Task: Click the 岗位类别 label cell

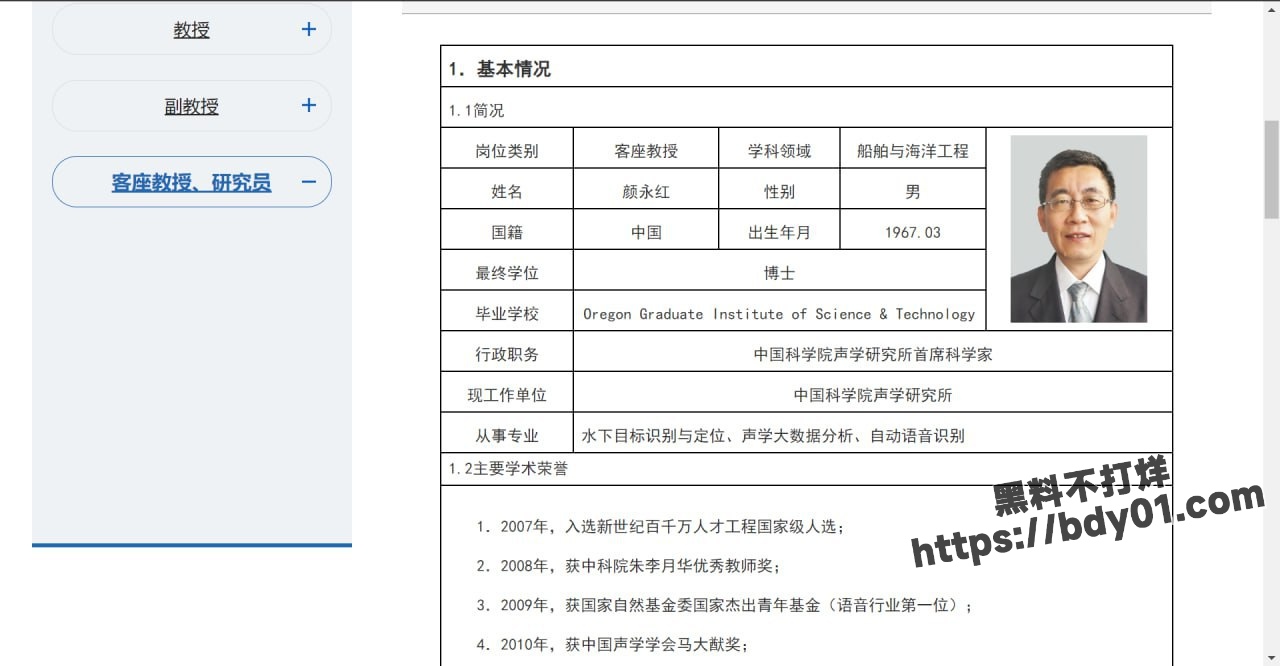Action: (x=507, y=148)
